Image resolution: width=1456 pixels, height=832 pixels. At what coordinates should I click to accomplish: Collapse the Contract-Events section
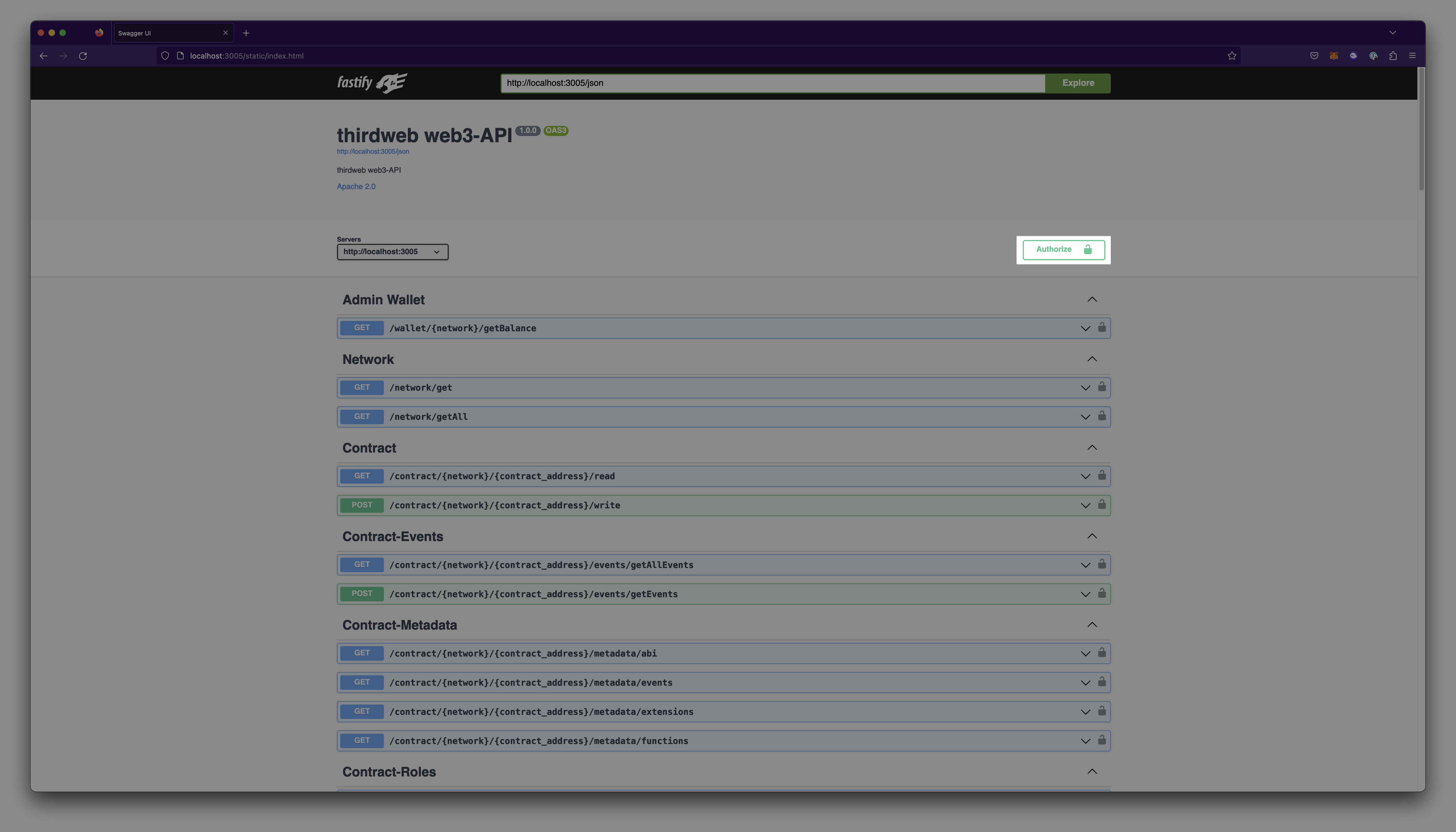1091,536
